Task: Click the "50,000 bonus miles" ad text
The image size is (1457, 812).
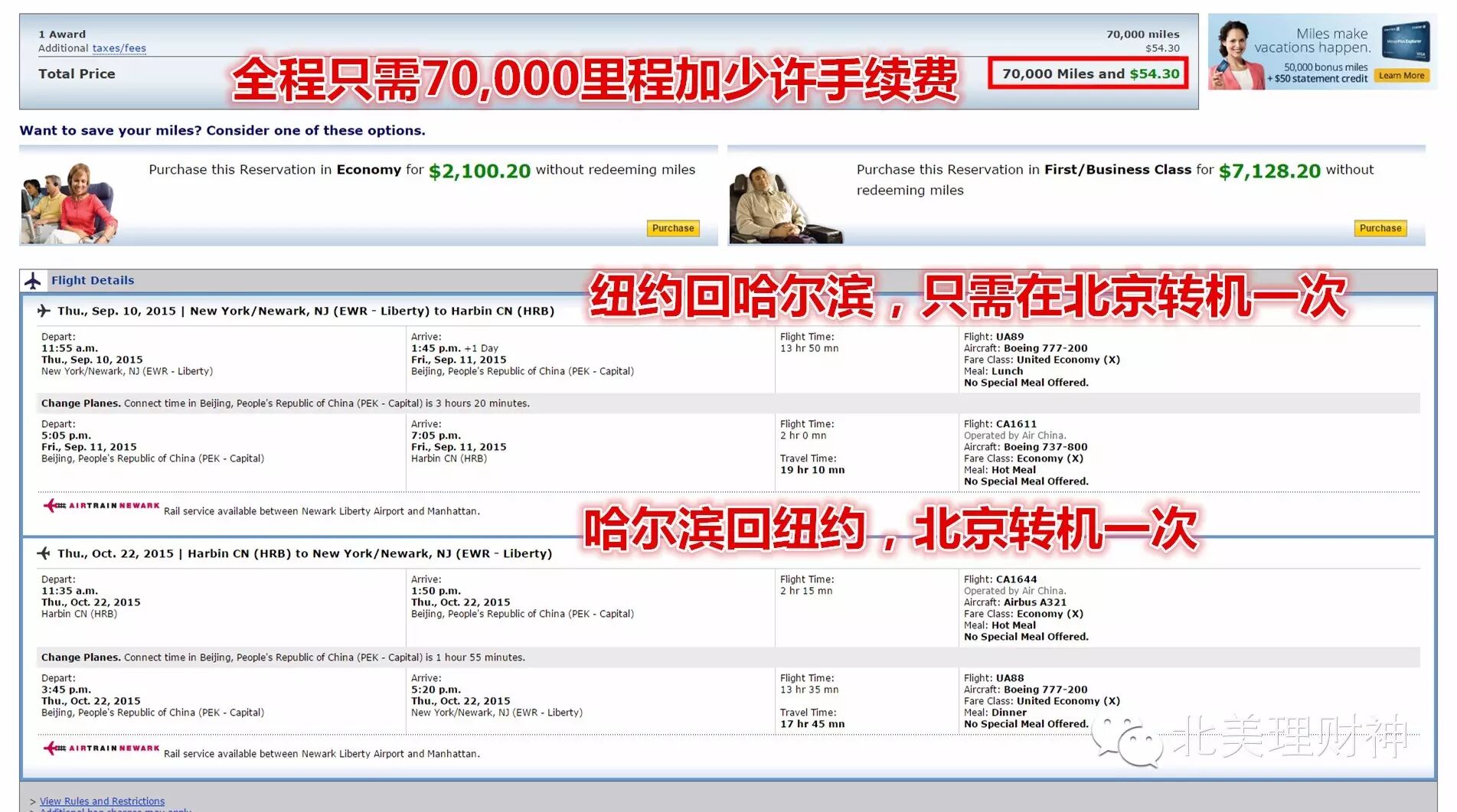Action: point(1325,67)
